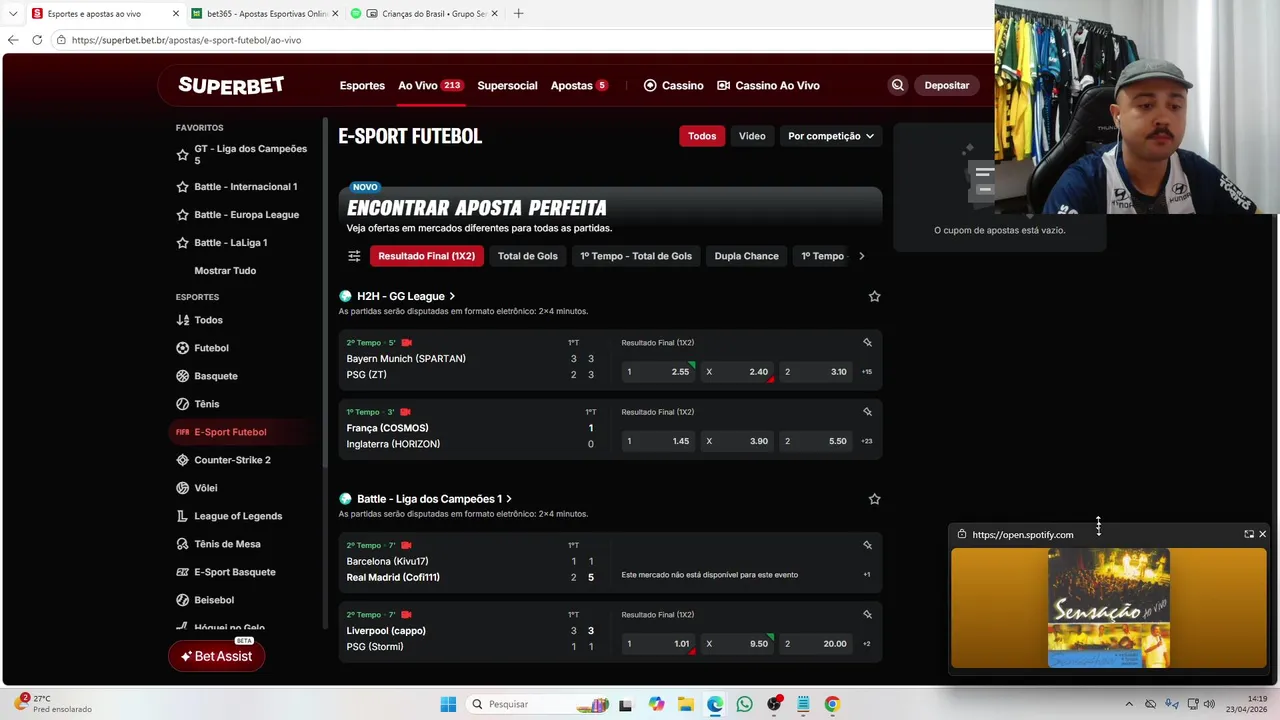Star the H2H - GG League competition

point(874,296)
